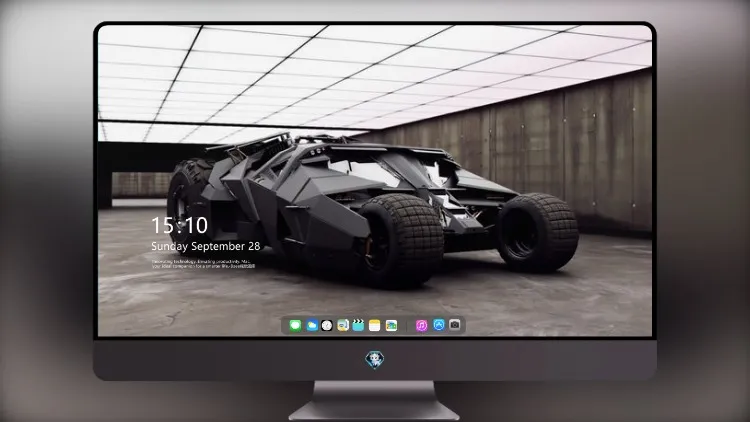Open the yellow Notes app in the dock
The image size is (750, 422).
point(375,325)
